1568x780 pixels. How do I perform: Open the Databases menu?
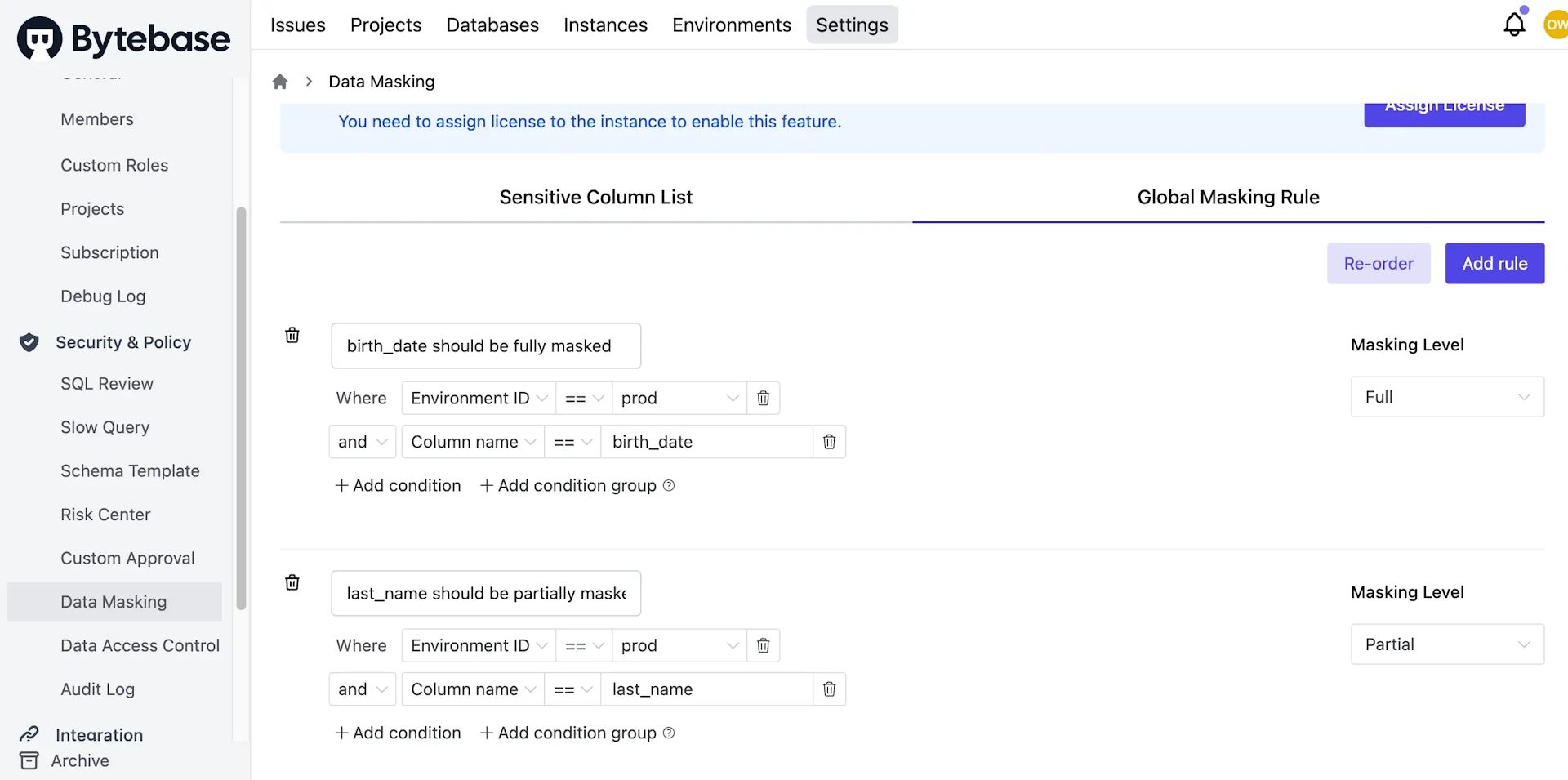click(492, 25)
